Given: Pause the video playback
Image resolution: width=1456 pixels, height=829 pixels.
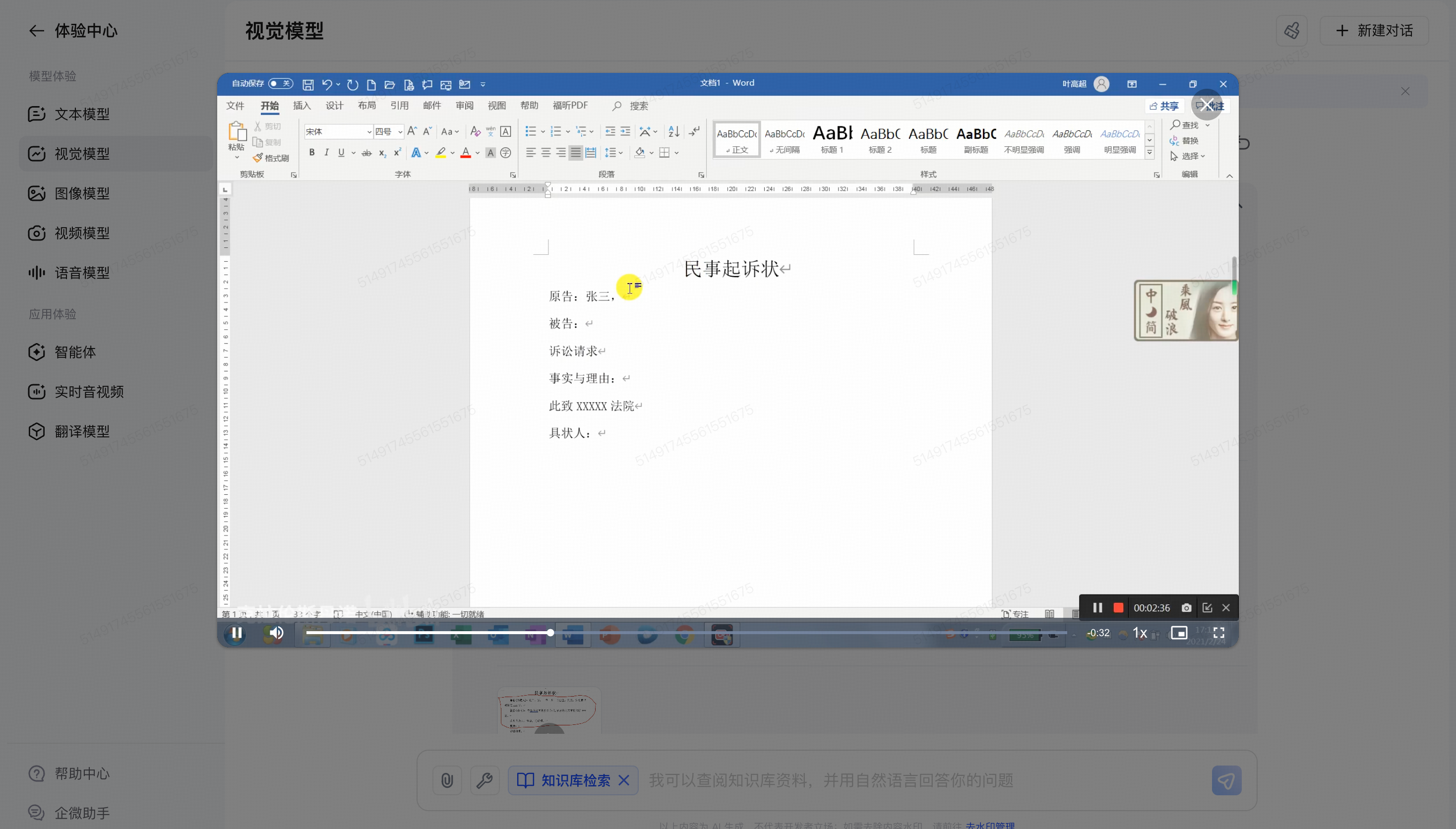Looking at the screenshot, I should (x=237, y=633).
